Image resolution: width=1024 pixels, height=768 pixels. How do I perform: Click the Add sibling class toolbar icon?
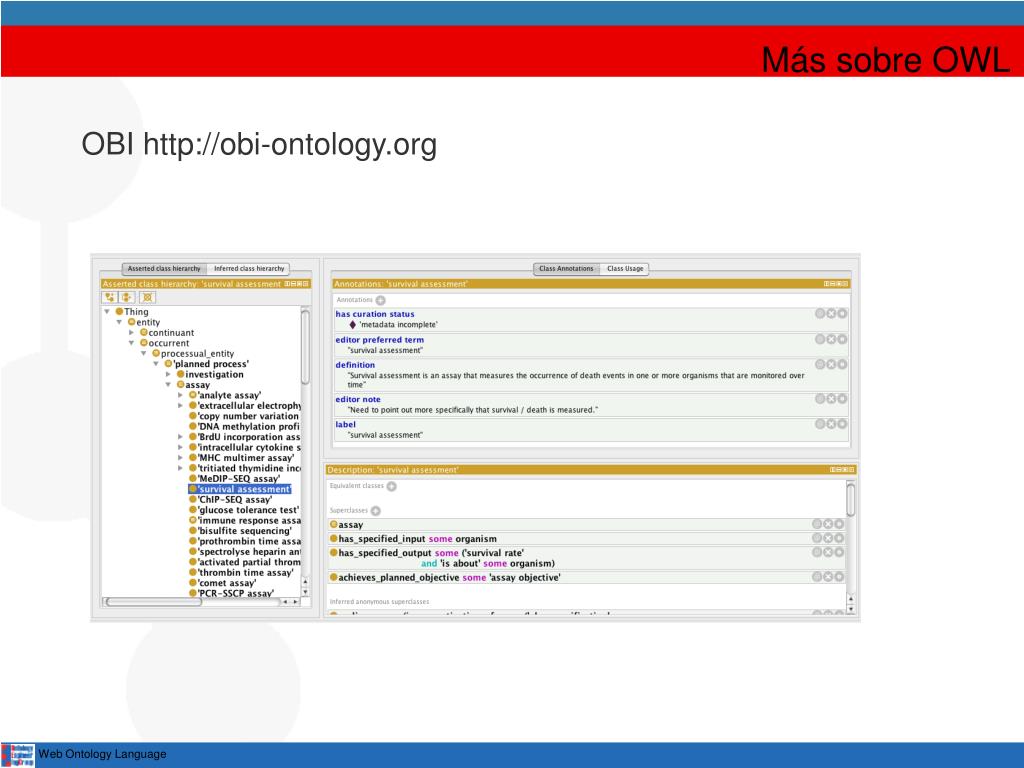click(126, 298)
